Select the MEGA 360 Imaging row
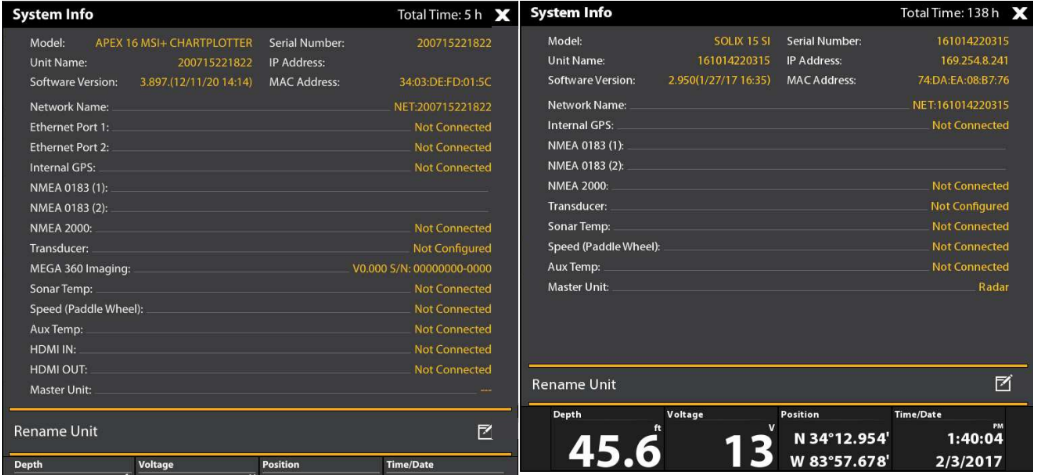Screen dimensions: 1037x475 tap(261, 269)
